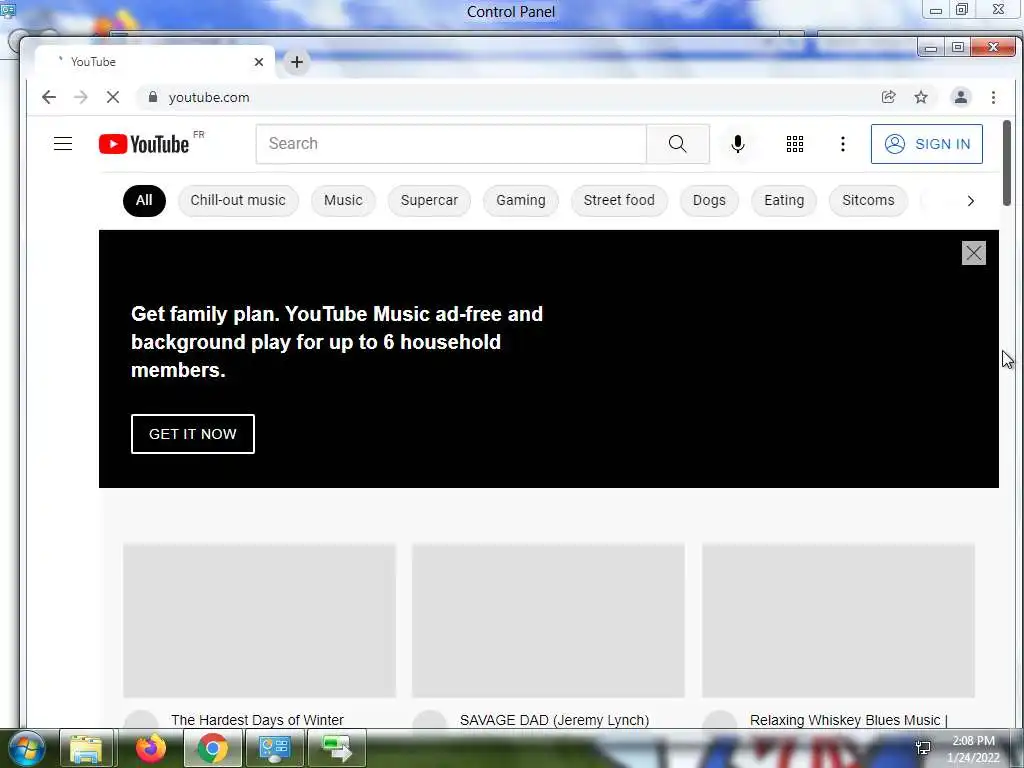Open Relaxing Whiskey Blues Music thumbnail
Viewport: 1024px width, 768px height.
[x=838, y=620]
